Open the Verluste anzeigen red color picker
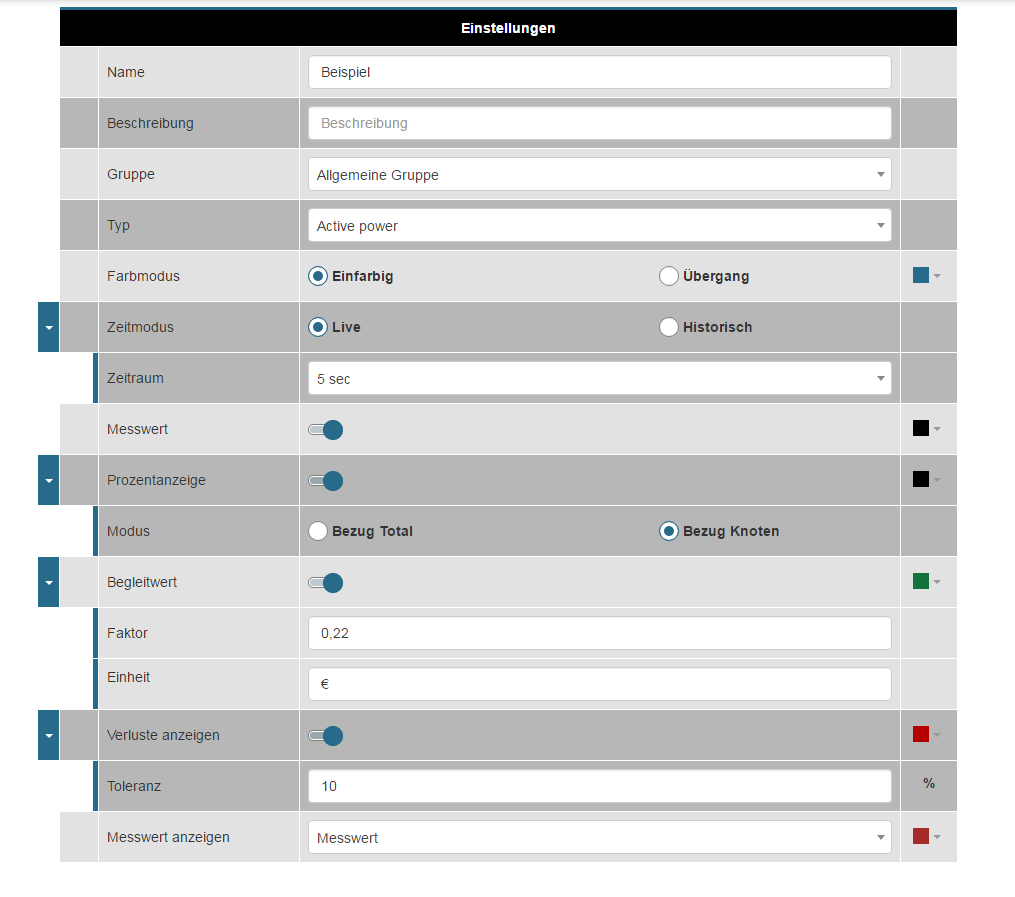 tap(927, 735)
